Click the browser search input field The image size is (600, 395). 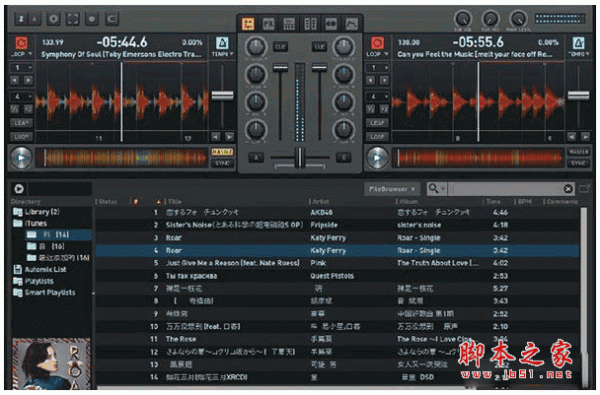tap(505, 189)
